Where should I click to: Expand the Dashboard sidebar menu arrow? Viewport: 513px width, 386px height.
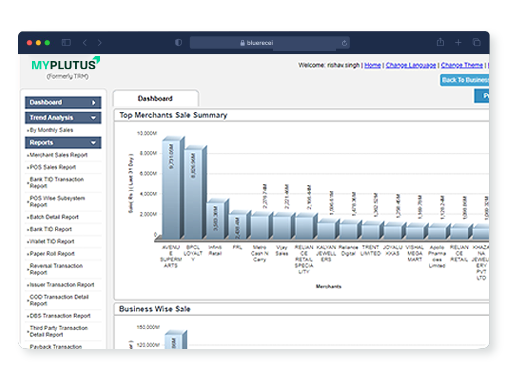click(x=94, y=103)
